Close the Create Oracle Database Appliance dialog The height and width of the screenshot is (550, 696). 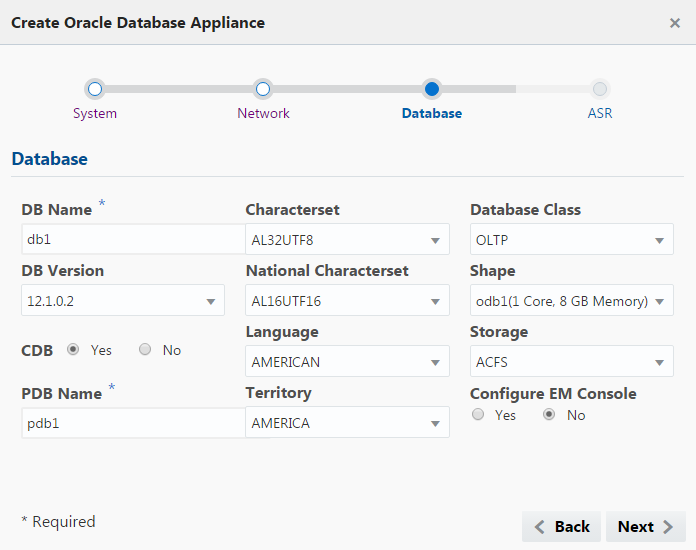click(675, 23)
